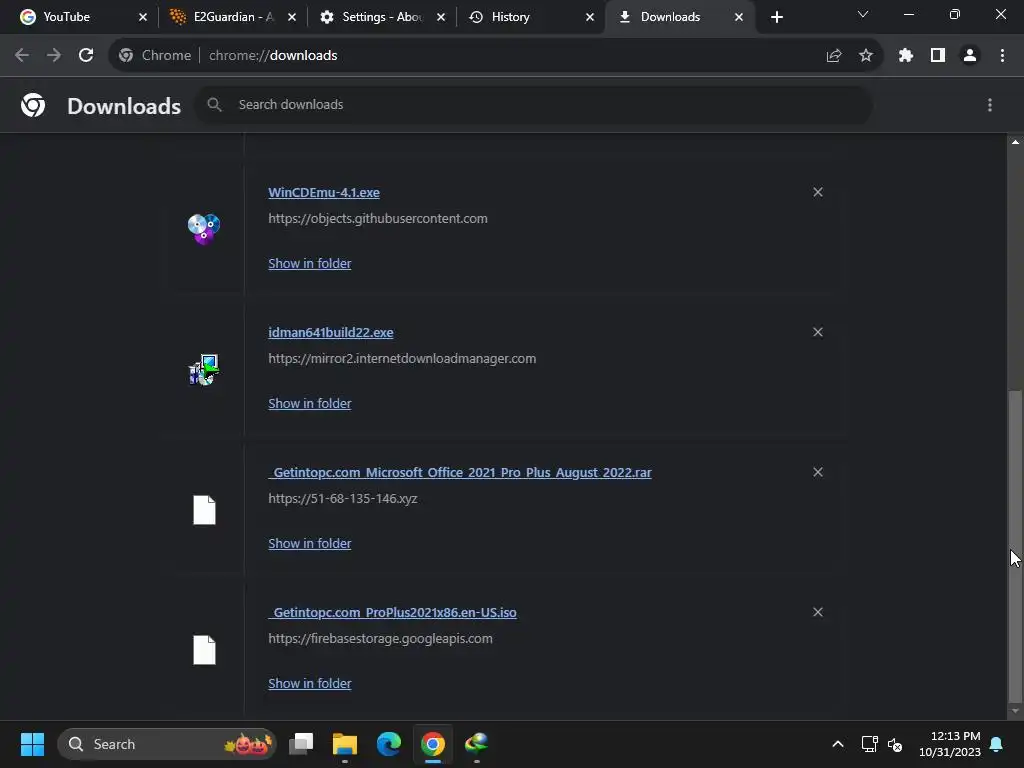Show WinCDEmu-4.1.exe in folder
Screen dimensions: 1024x768
click(x=310, y=263)
